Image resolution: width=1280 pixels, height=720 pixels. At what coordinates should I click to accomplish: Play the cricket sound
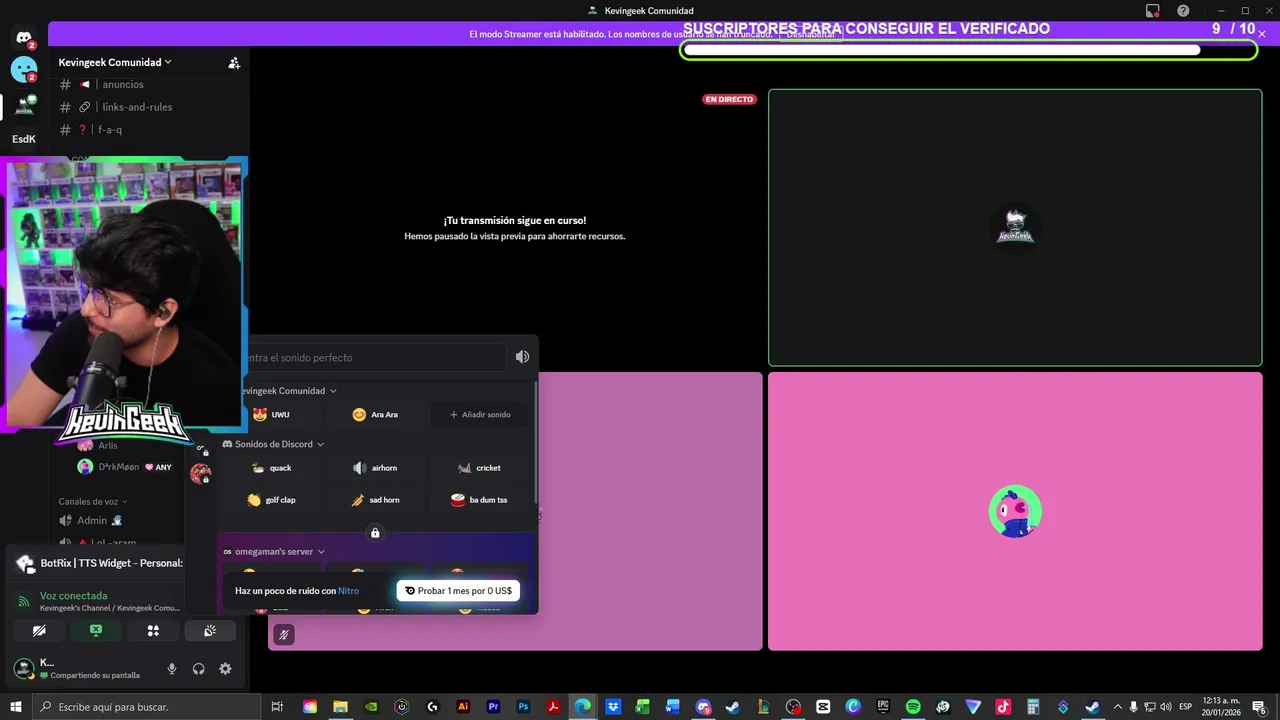pyautogui.click(x=479, y=468)
